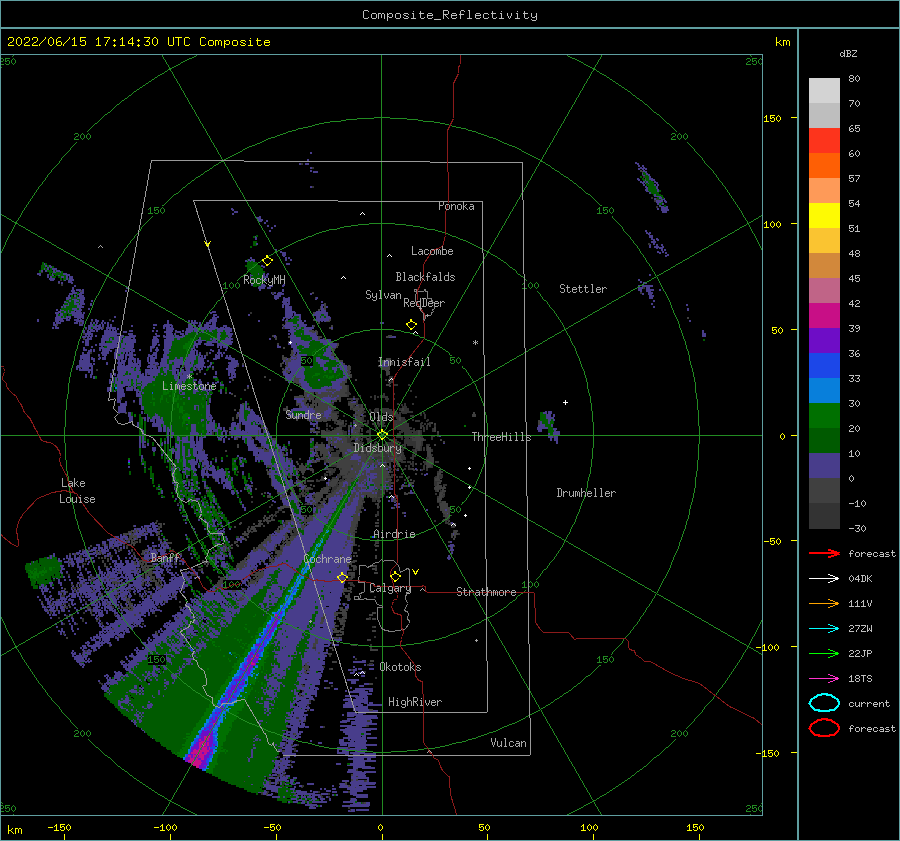Click the Sundre label
Image resolution: width=900 pixels, height=841 pixels.
[x=304, y=414]
